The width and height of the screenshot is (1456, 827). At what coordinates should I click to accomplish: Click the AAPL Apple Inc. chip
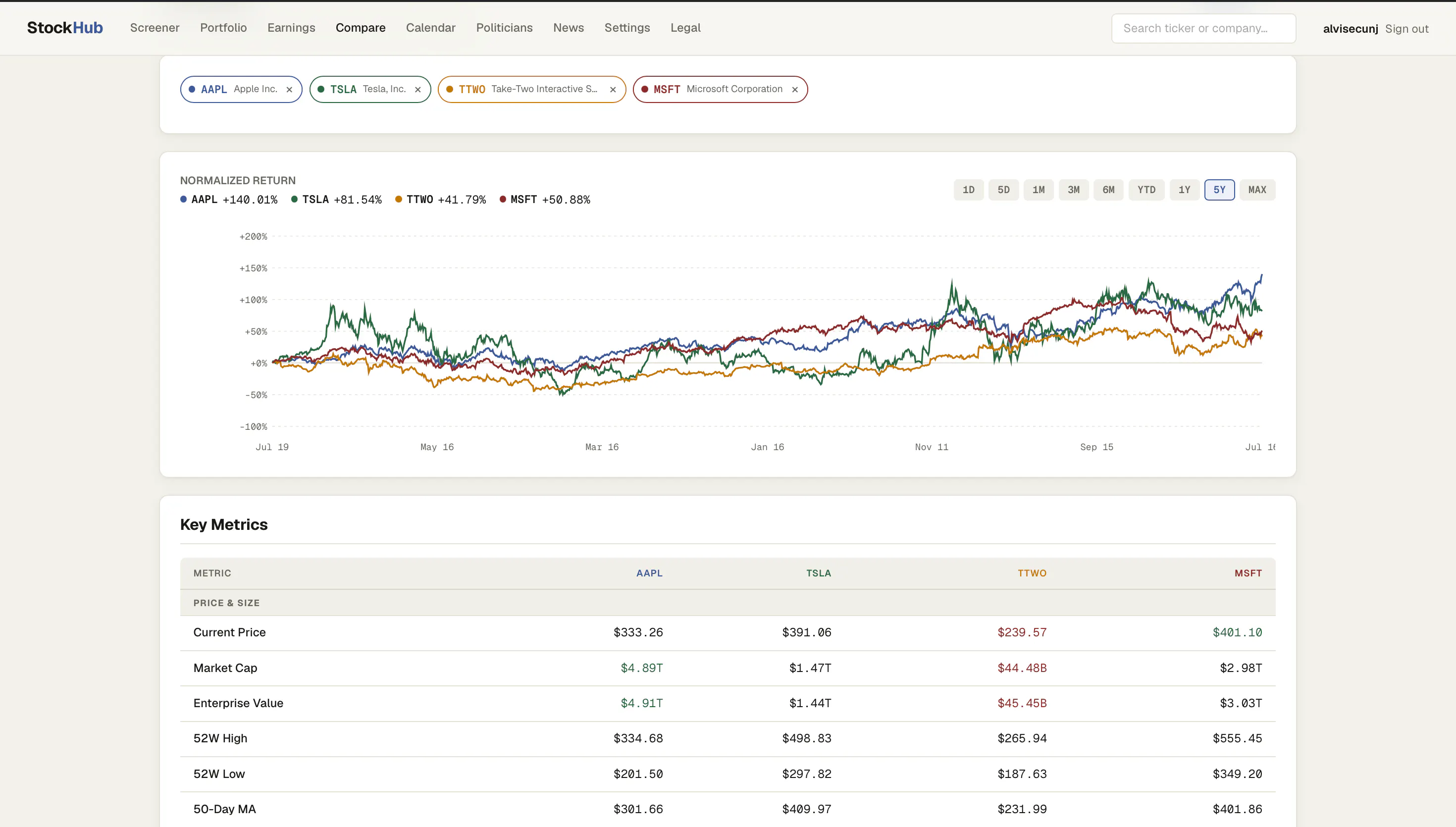tap(241, 90)
